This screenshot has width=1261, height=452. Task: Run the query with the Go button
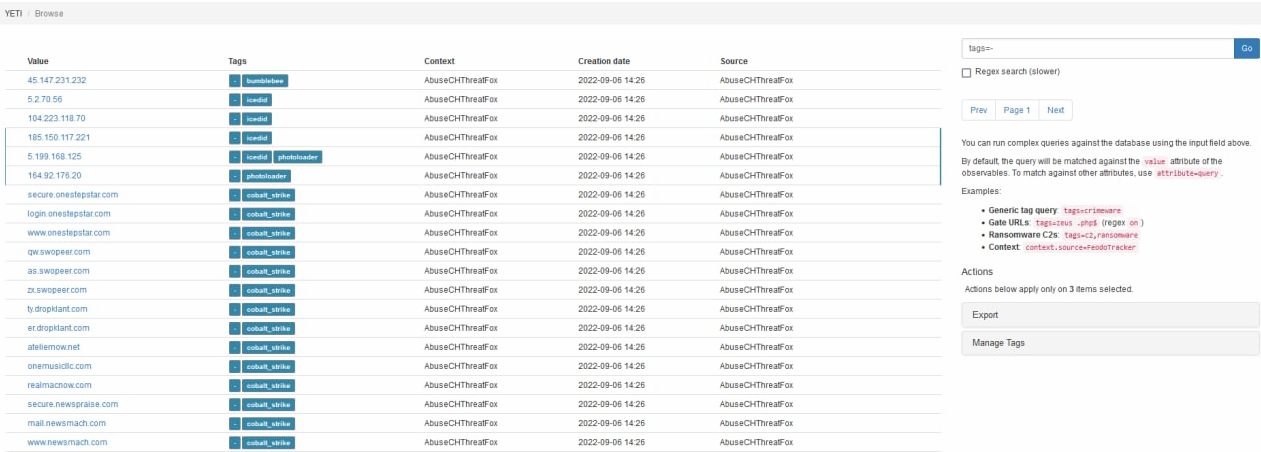tap(1246, 48)
